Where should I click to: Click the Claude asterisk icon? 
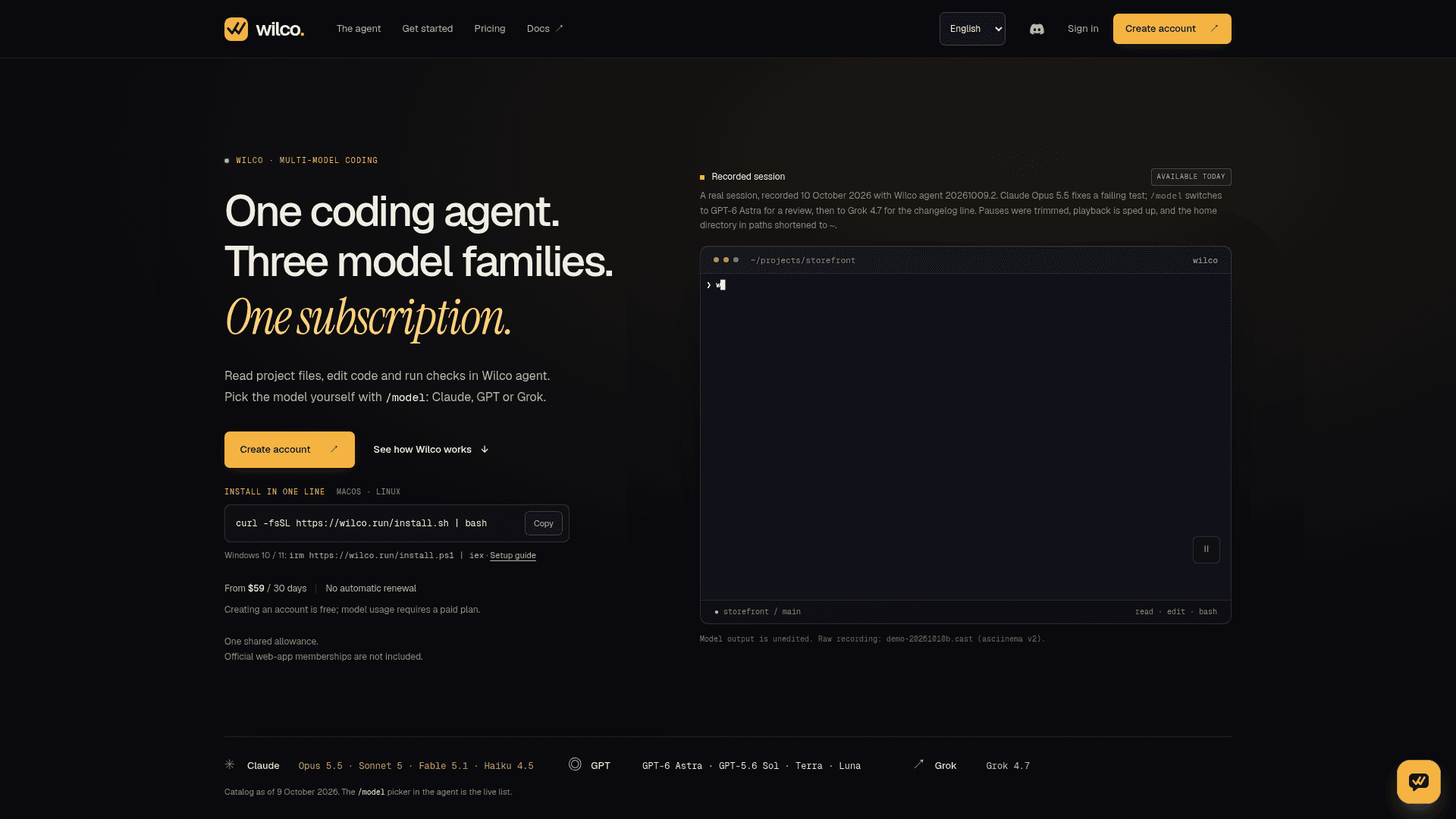(230, 764)
